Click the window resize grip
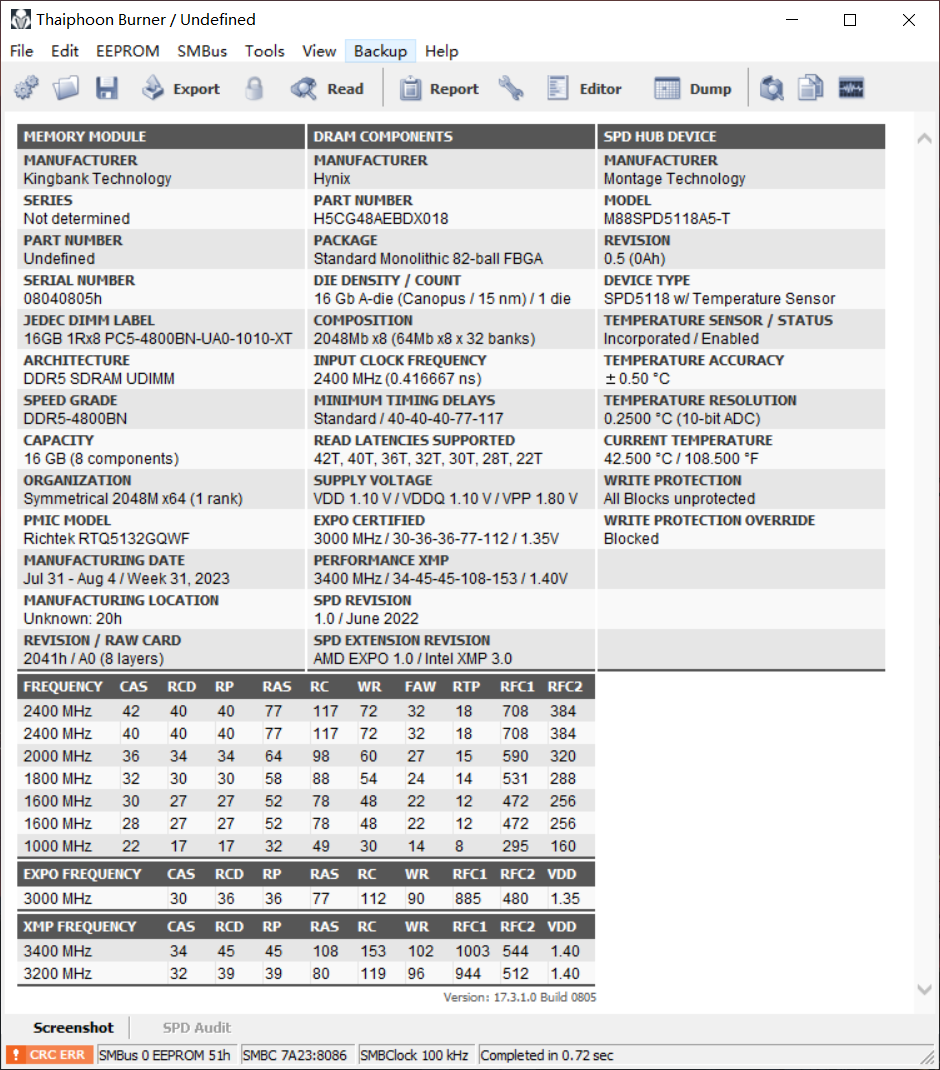 click(x=926, y=1056)
